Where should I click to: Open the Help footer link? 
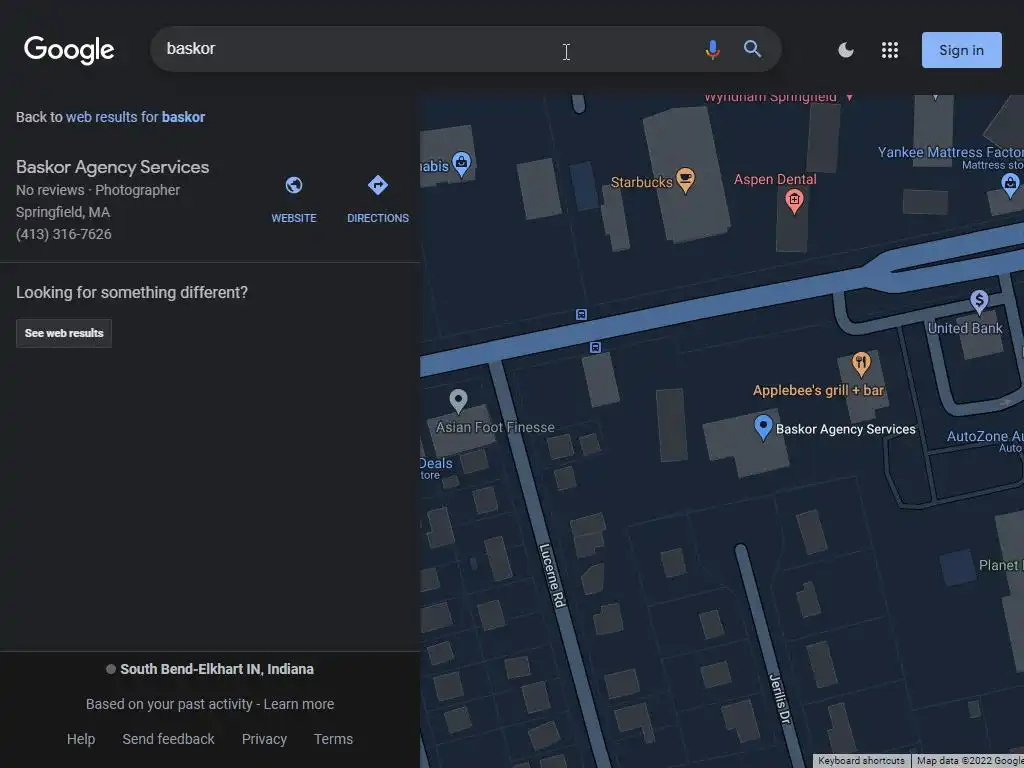coord(81,739)
